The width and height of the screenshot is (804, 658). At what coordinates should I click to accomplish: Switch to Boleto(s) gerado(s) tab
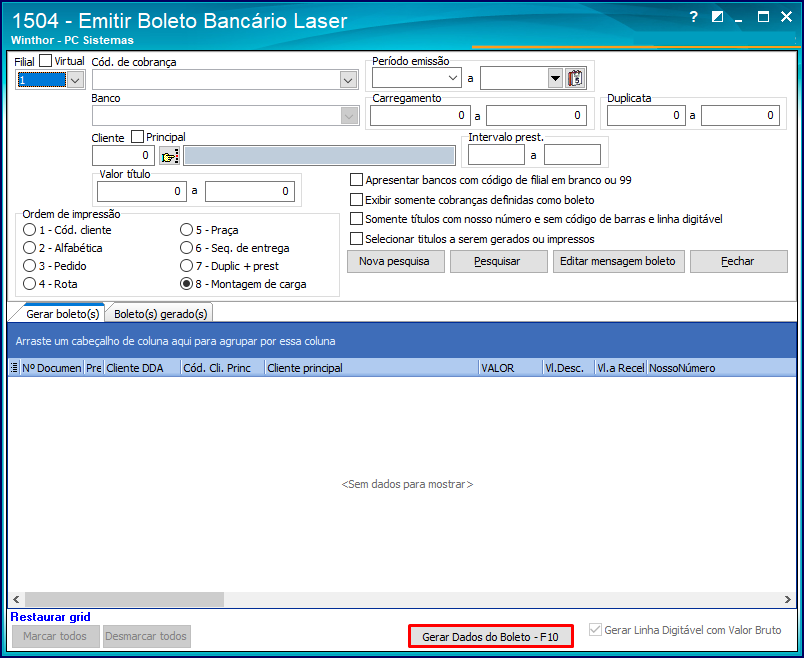[160, 314]
